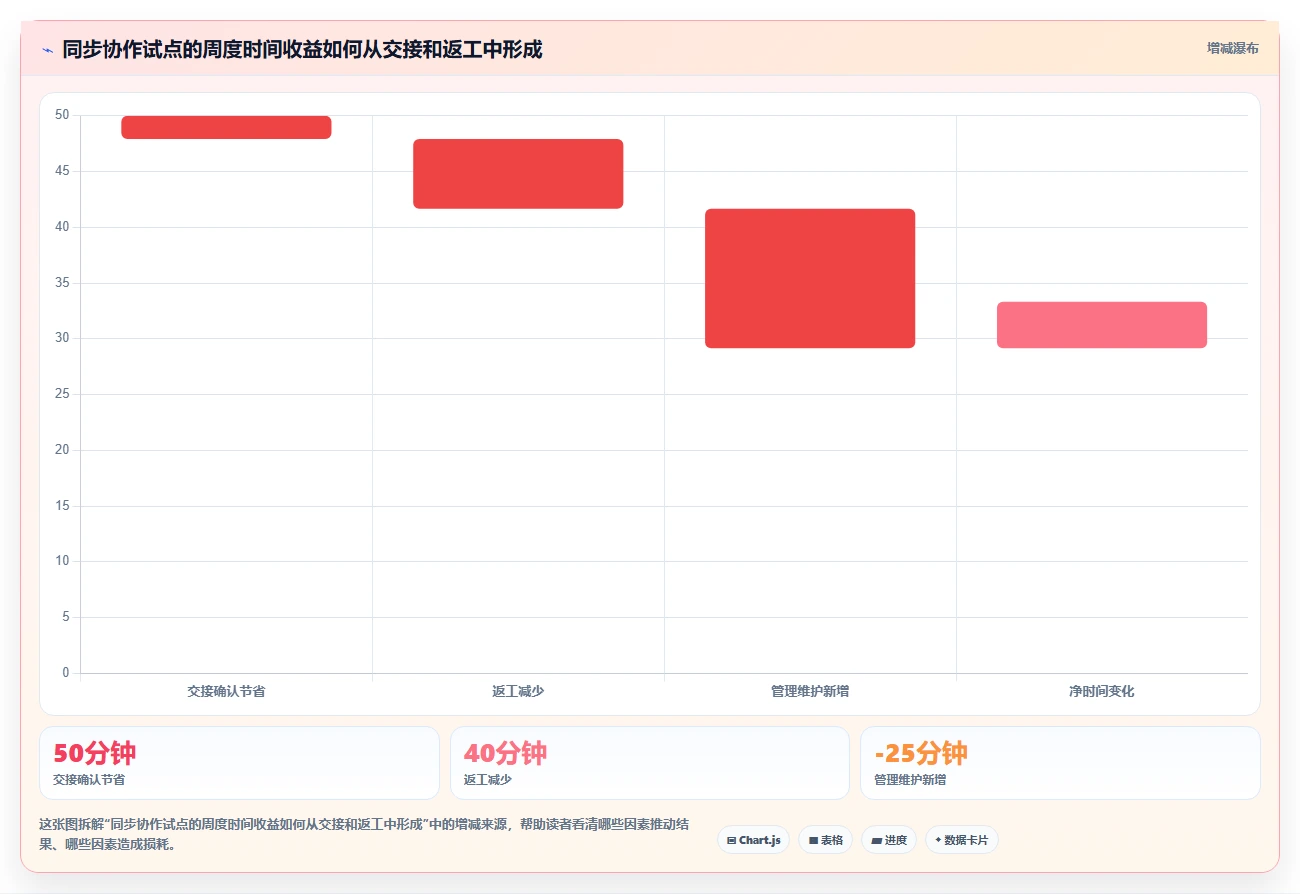1300x894 pixels.
Task: Click x-axis label 净时间变化
Action: pos(1102,691)
